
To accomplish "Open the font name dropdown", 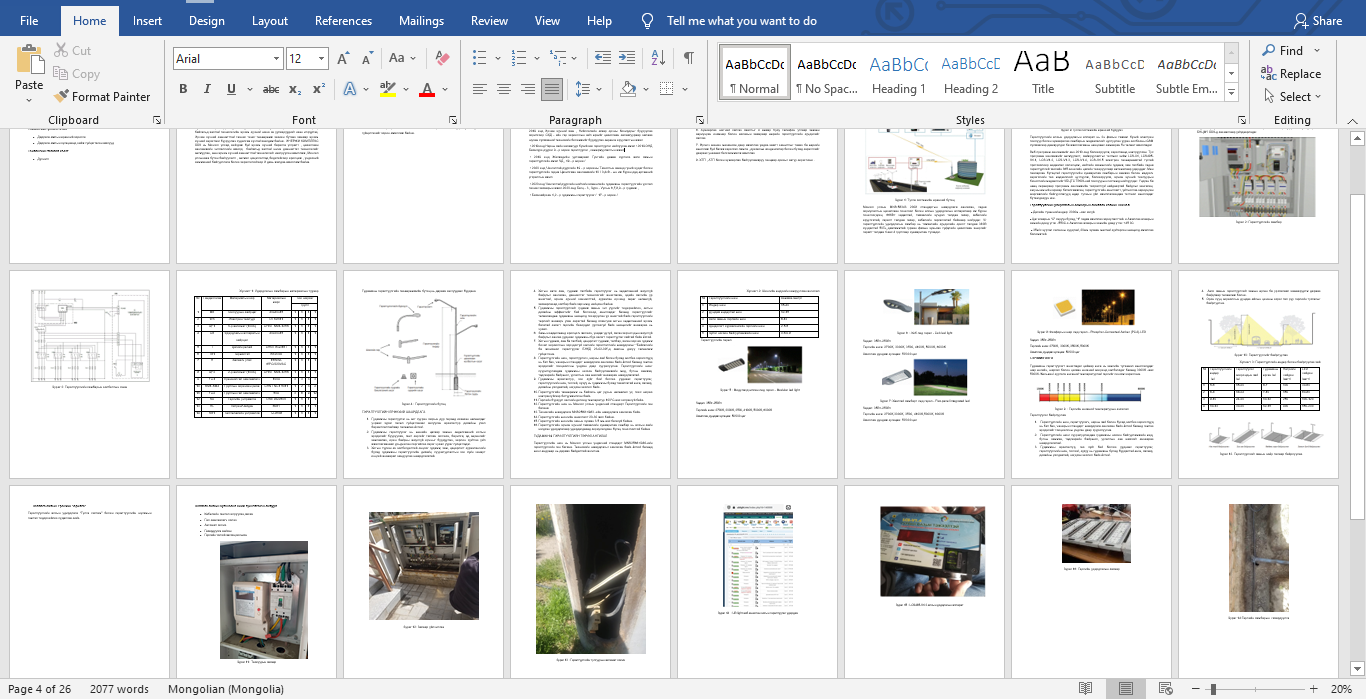I will click(x=274, y=59).
